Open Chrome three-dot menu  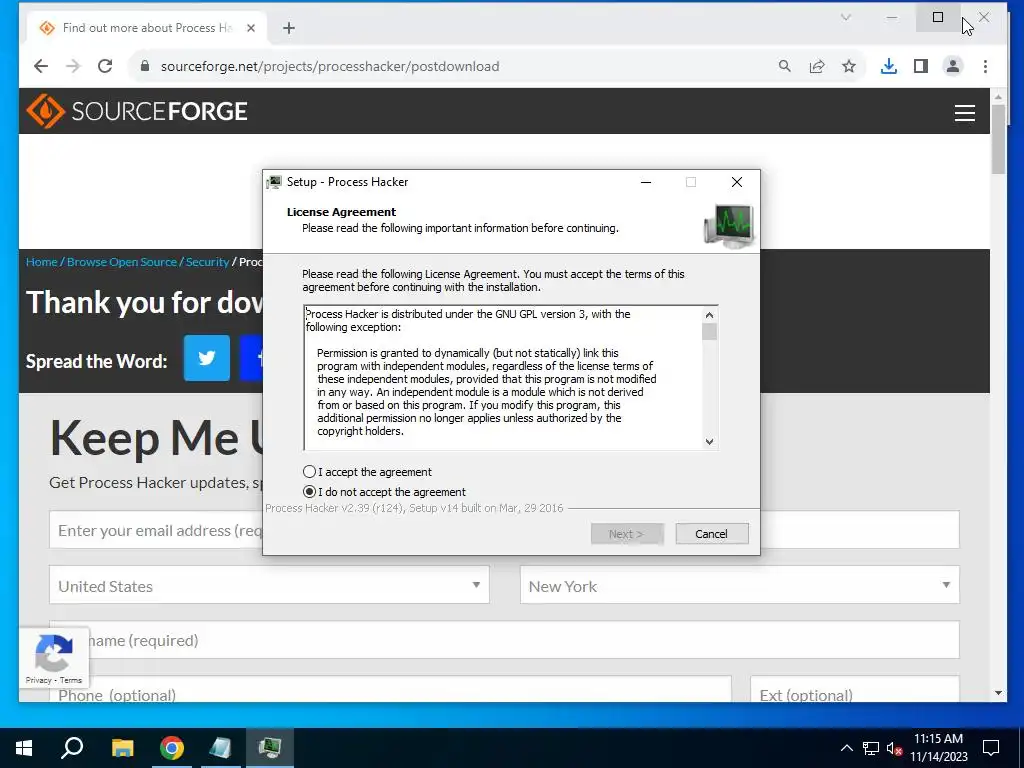pos(985,66)
